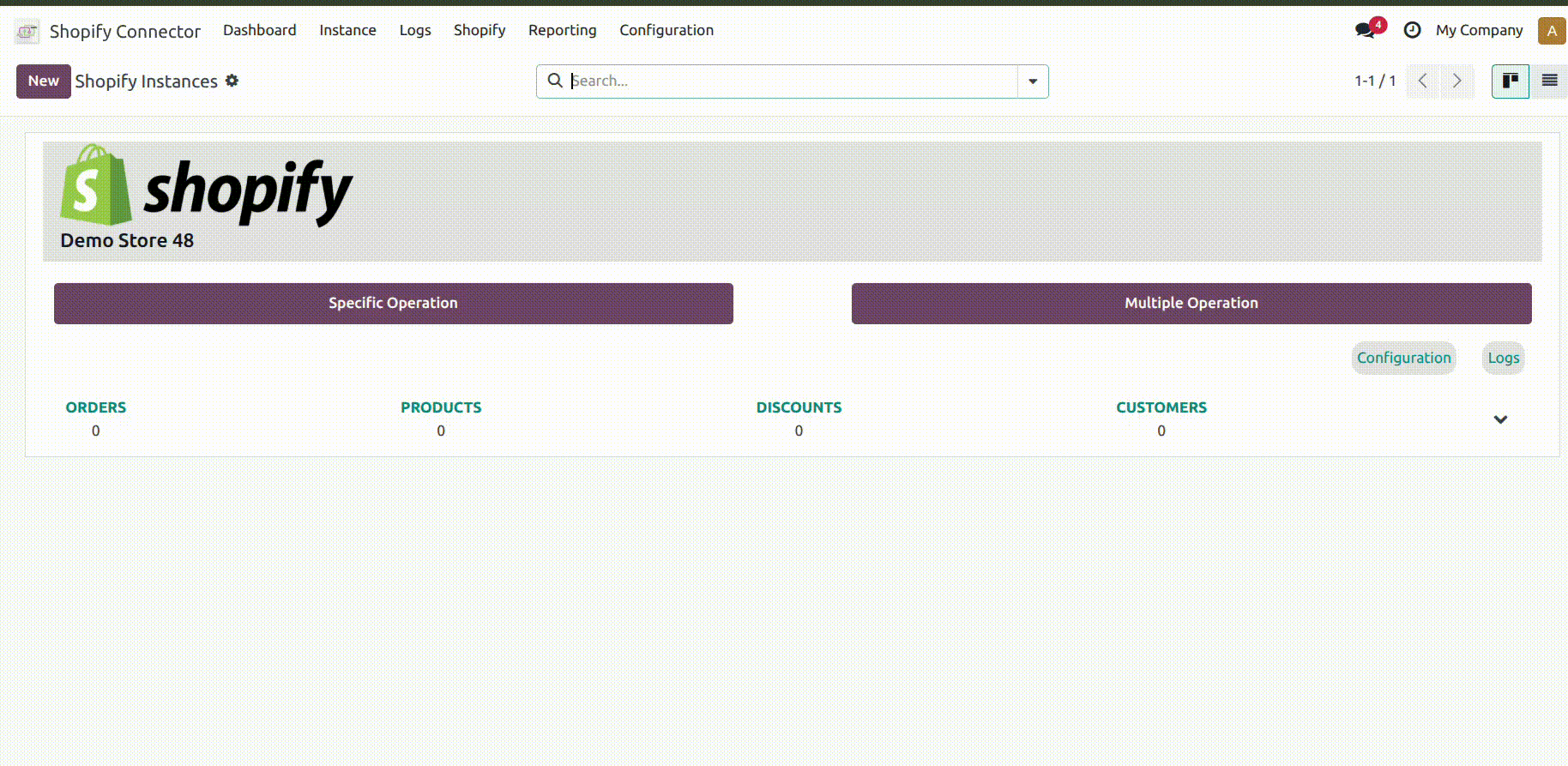Switch to list view
Image resolution: width=1568 pixels, height=766 pixels.
click(x=1549, y=81)
